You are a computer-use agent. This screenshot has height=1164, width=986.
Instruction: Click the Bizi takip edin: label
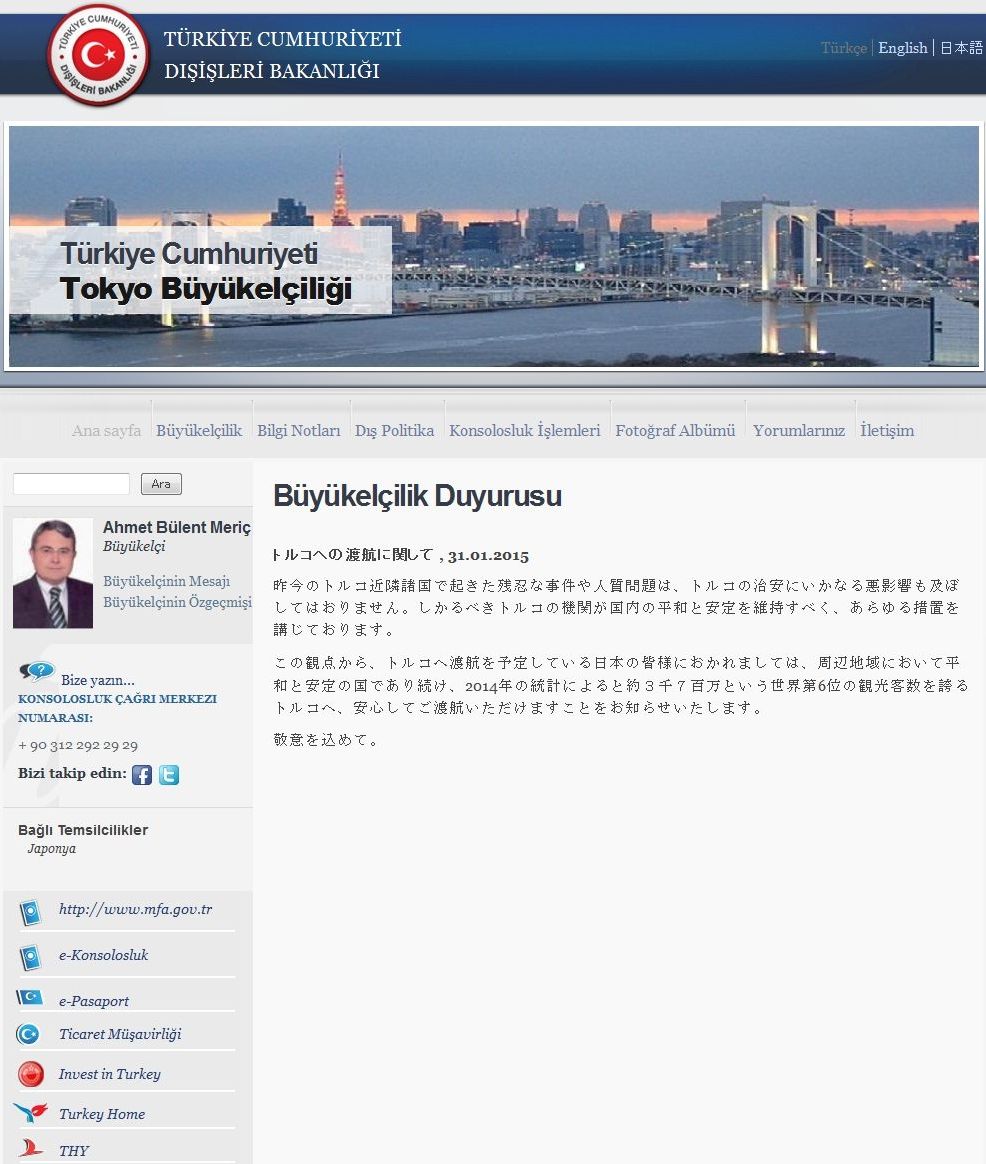coord(72,774)
